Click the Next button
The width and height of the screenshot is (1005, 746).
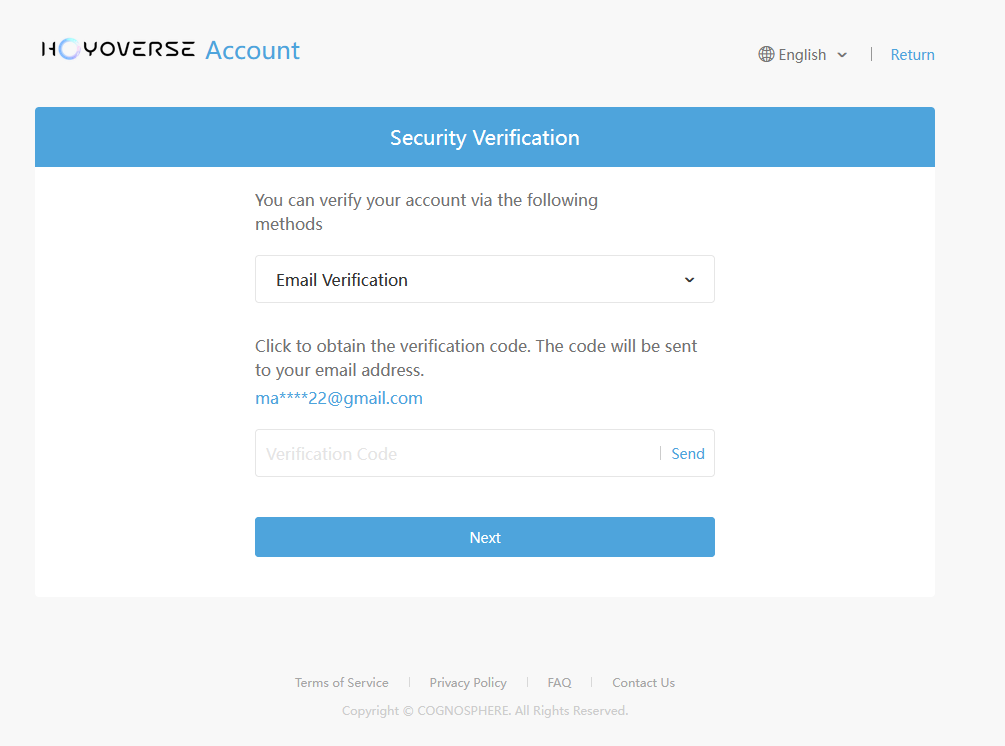tap(484, 537)
